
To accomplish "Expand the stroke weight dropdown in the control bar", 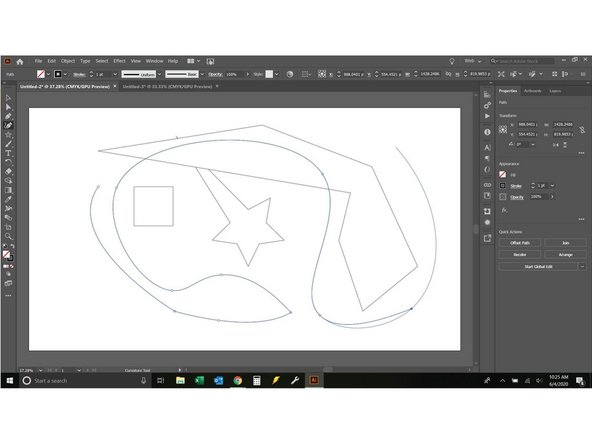I will coord(115,74).
